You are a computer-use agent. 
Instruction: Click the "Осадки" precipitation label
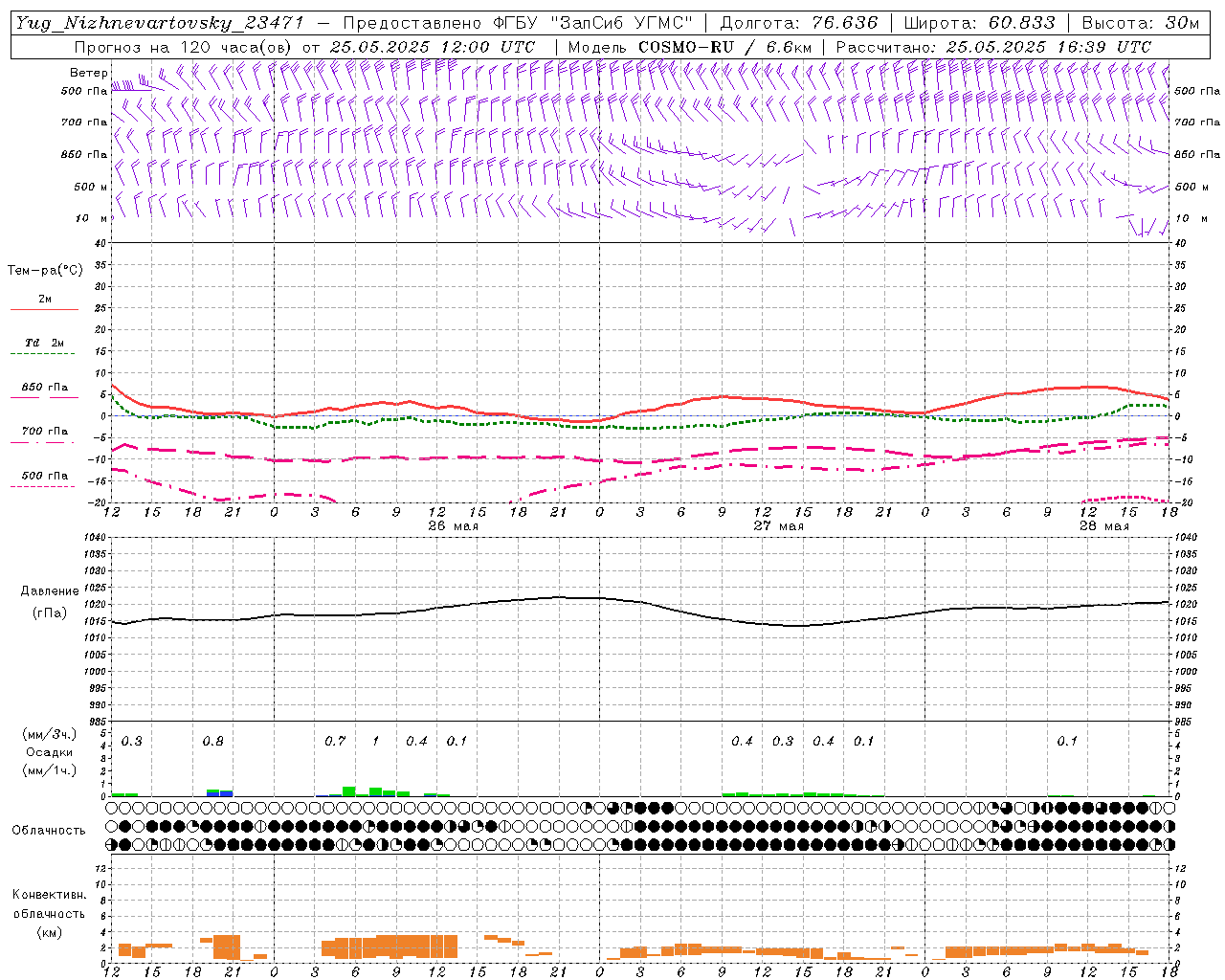click(50, 752)
